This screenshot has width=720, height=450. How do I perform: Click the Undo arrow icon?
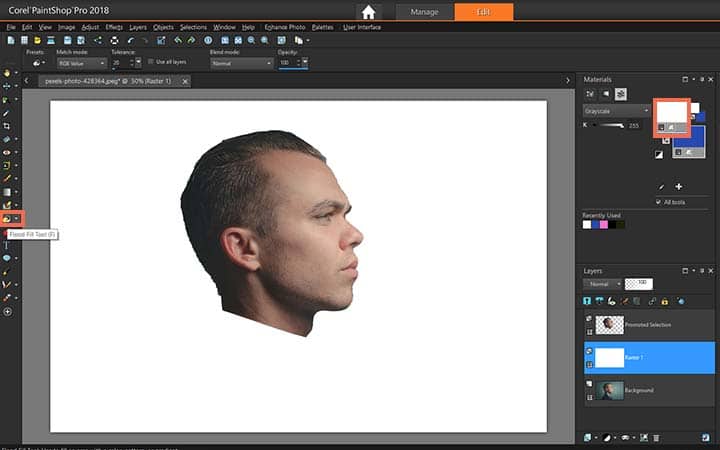point(131,40)
